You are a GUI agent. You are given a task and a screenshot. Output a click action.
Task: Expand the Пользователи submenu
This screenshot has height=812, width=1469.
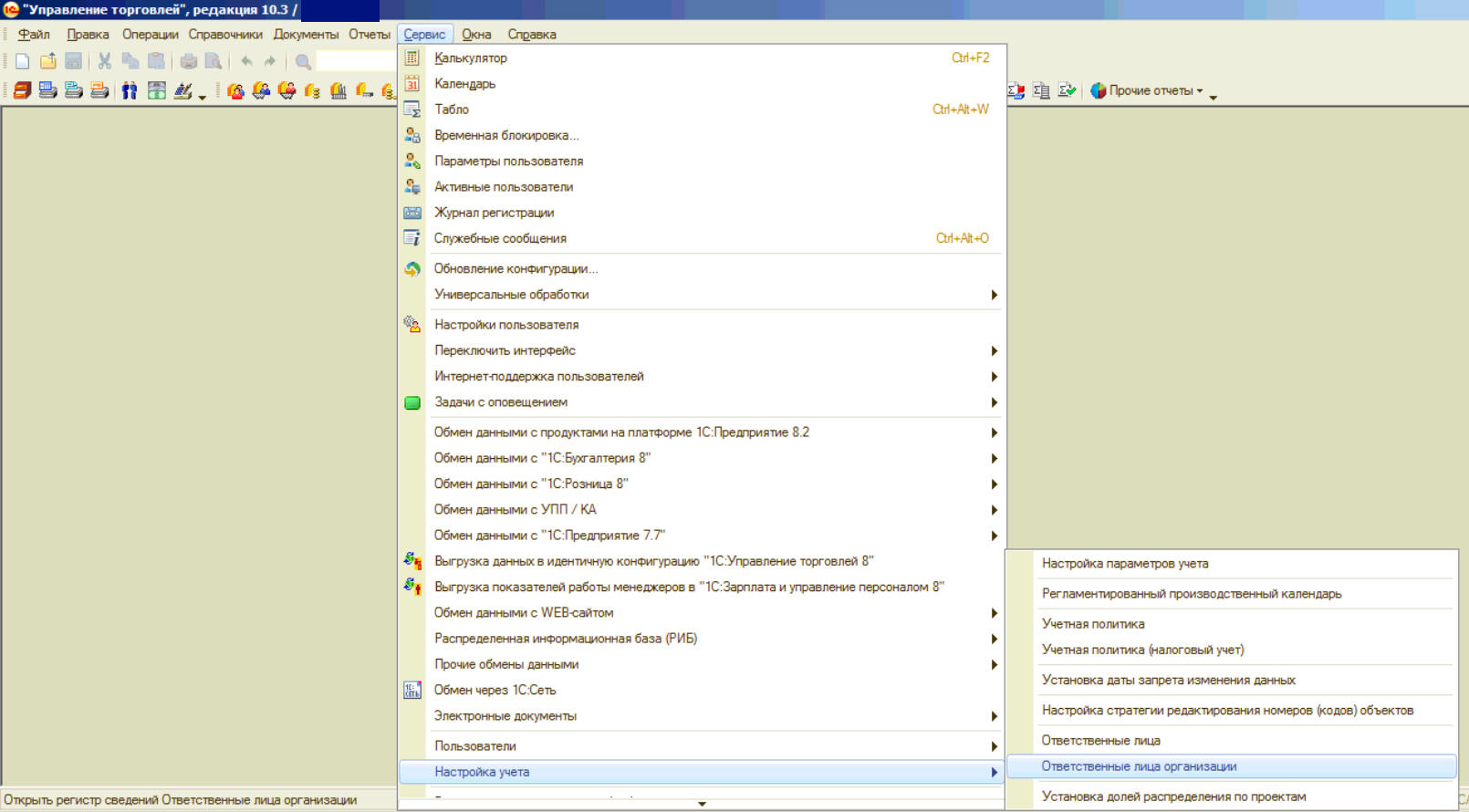pos(703,746)
